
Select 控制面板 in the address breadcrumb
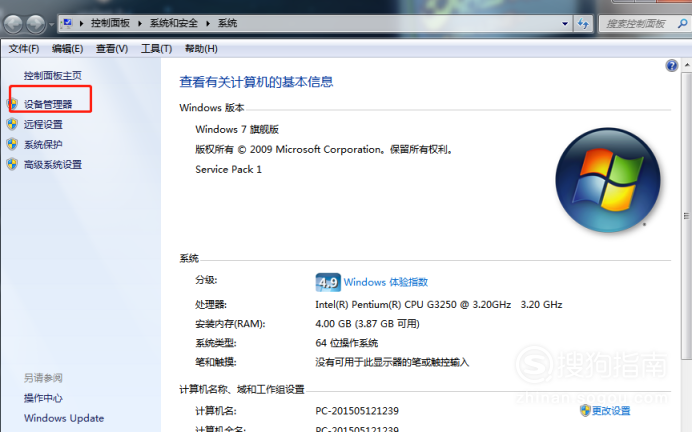tap(110, 23)
